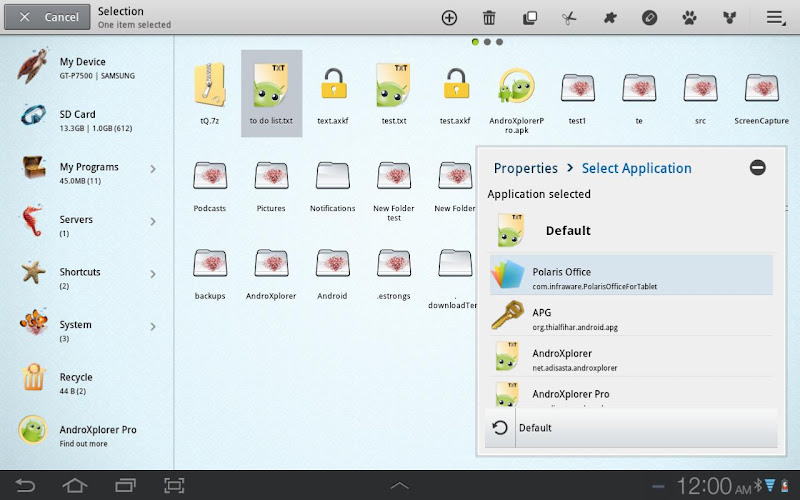Click the current Default application entry
Screen dimensions: 800x500
pyautogui.click(x=631, y=231)
